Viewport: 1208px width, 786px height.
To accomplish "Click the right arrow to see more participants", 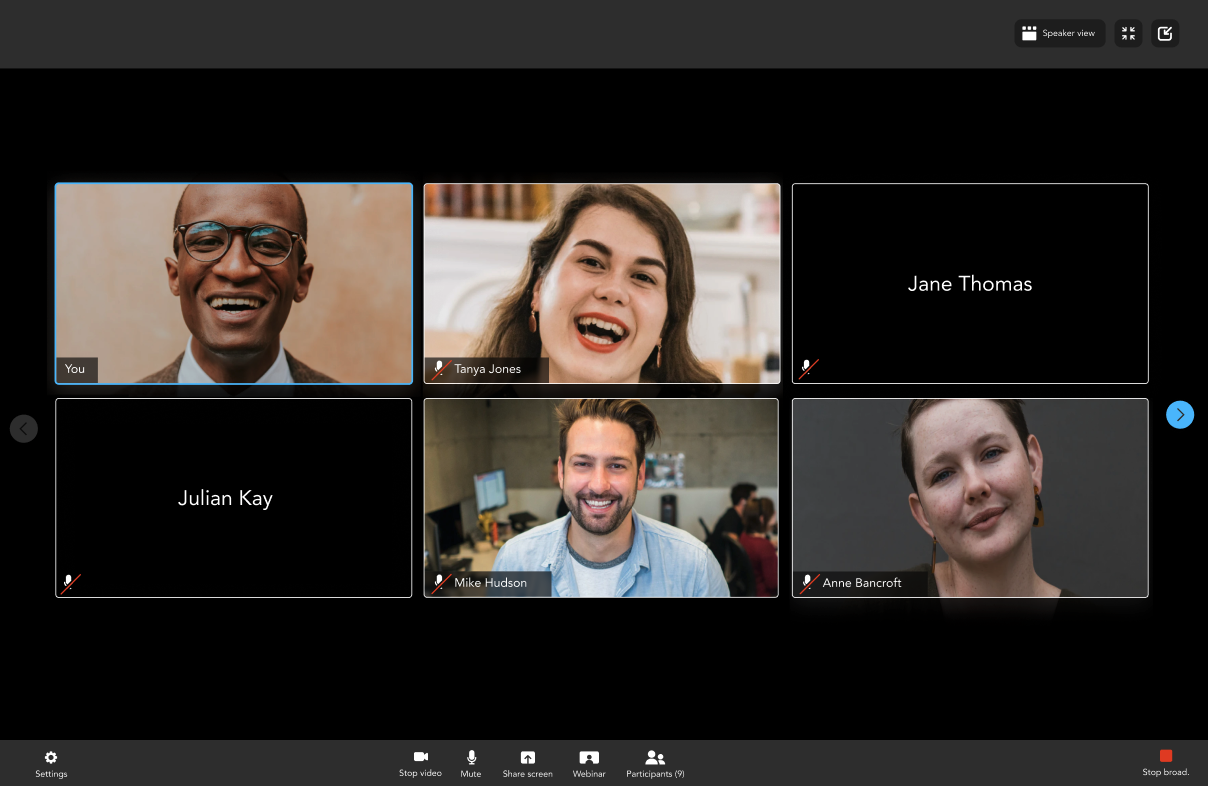I will coord(1180,414).
